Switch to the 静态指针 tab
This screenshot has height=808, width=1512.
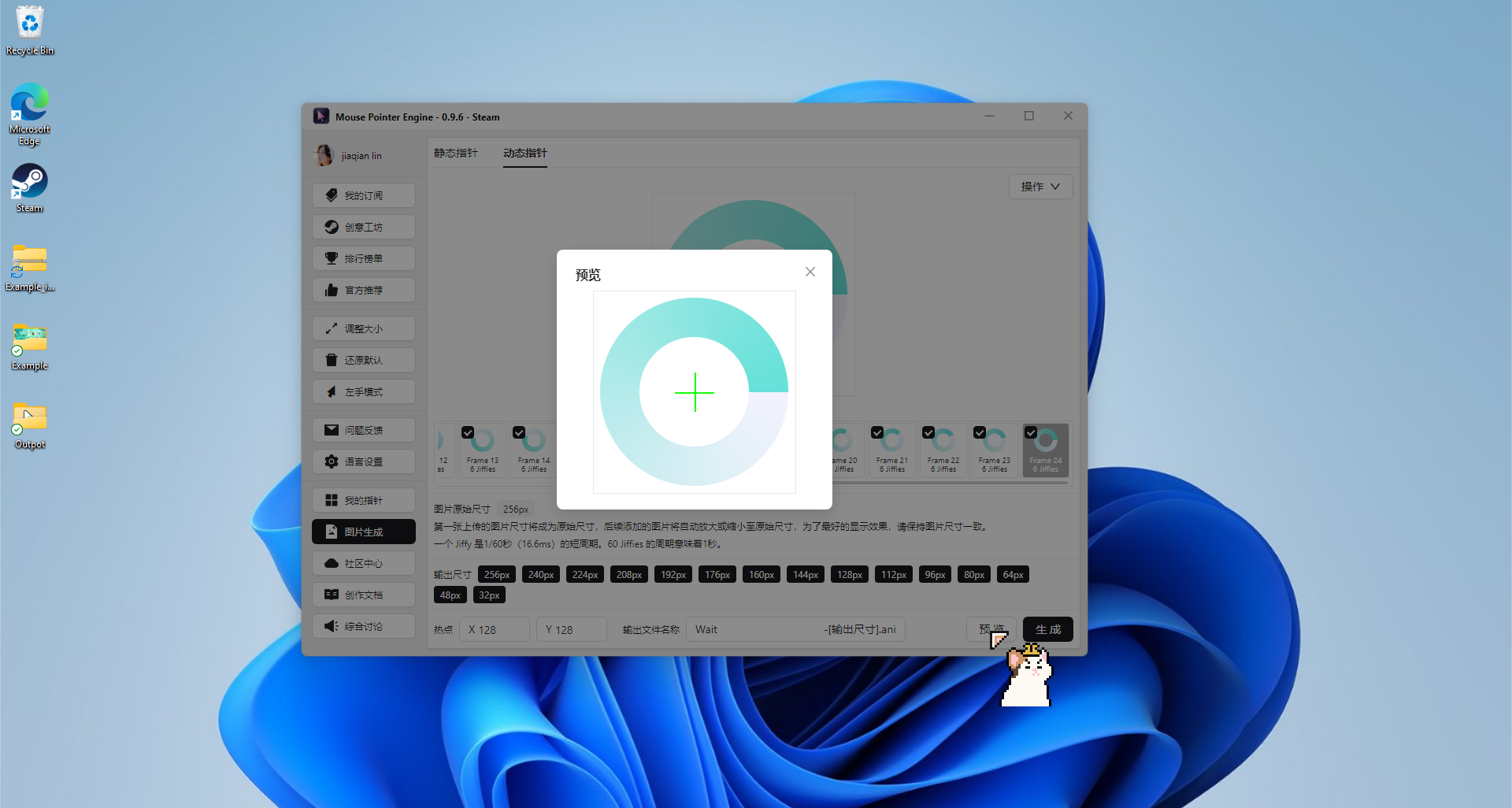coord(456,153)
